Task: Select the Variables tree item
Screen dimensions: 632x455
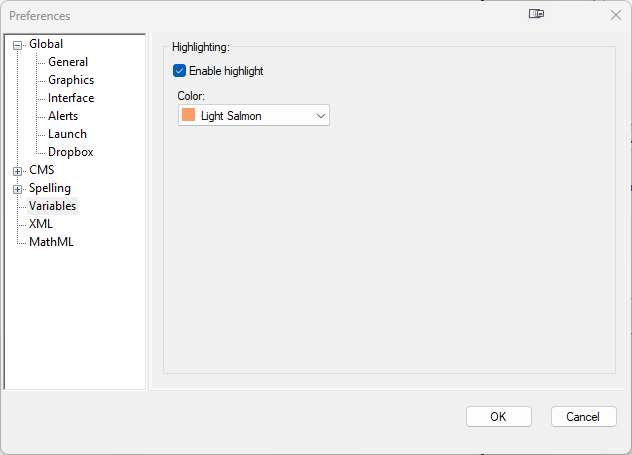Action: tap(52, 206)
